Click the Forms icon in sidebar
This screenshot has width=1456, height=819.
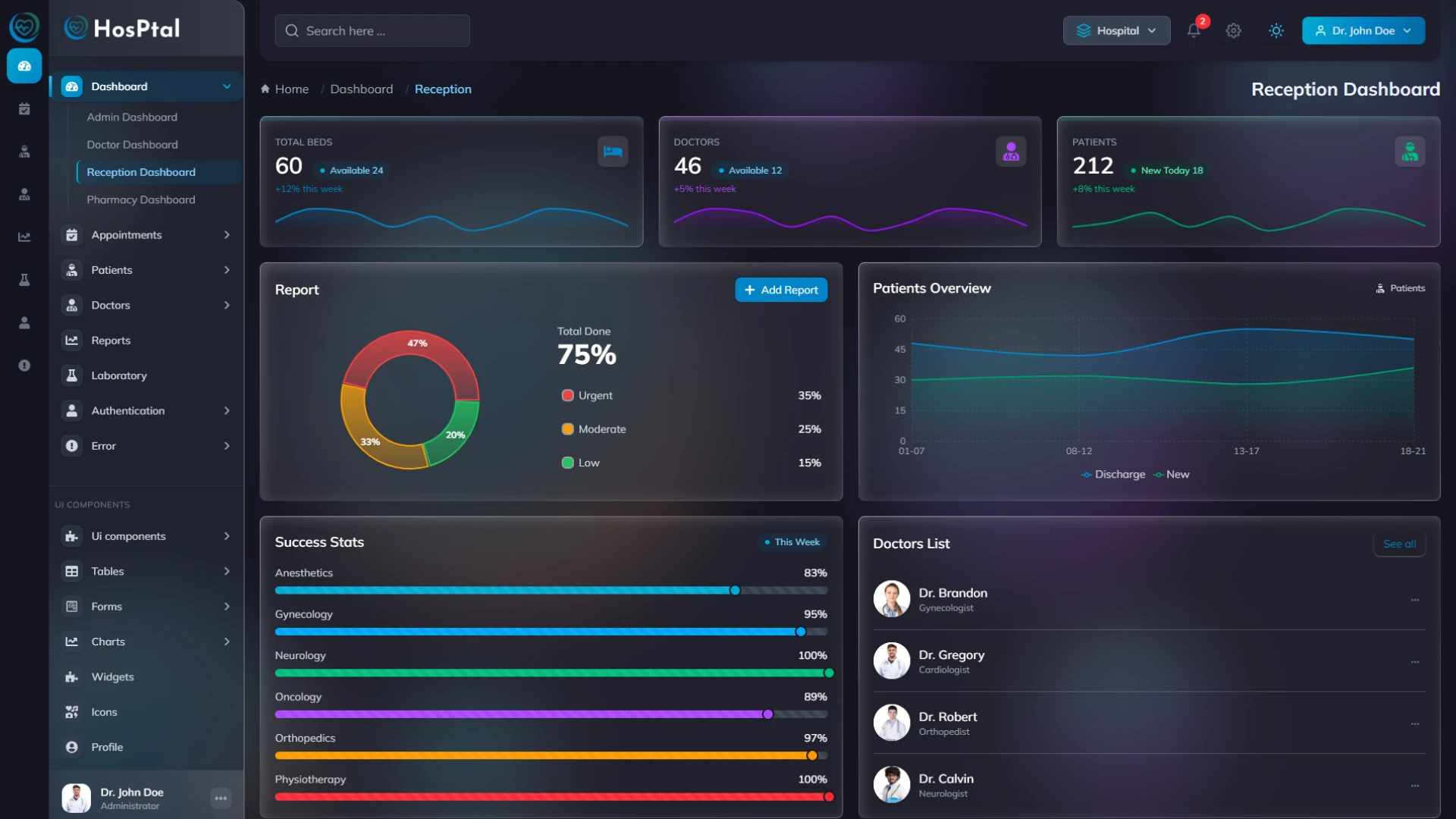(72, 607)
